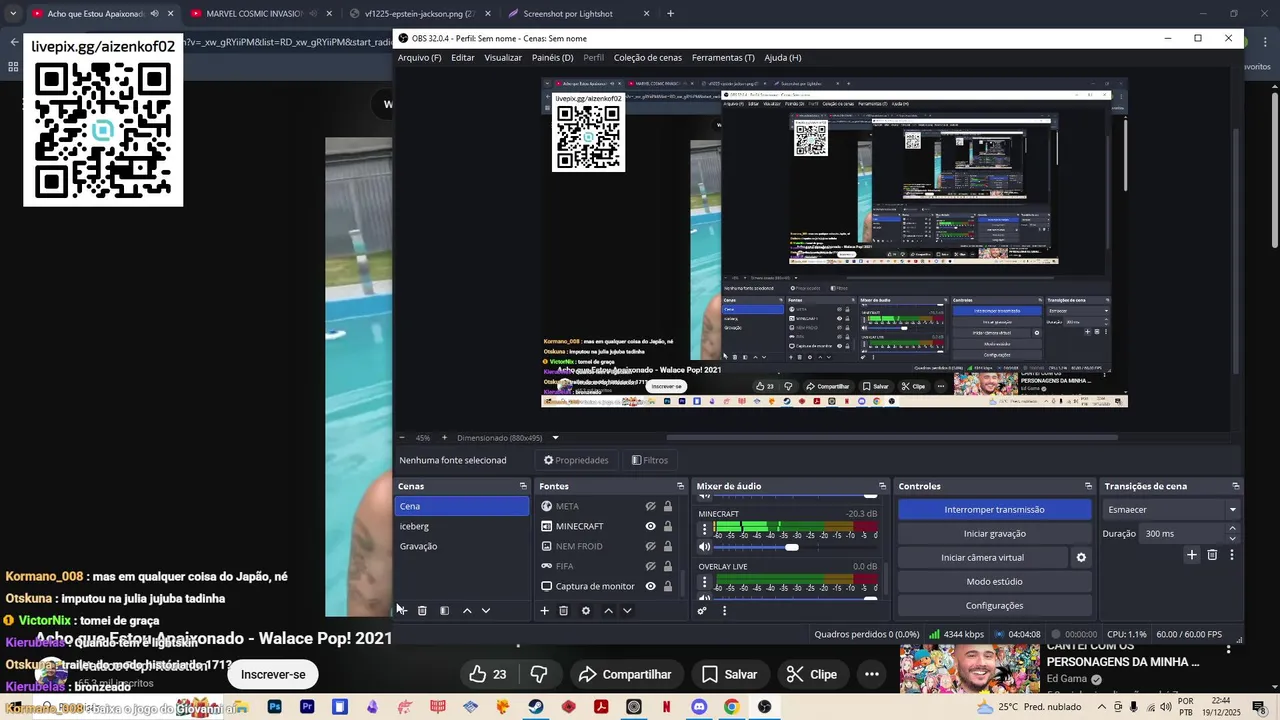Image resolution: width=1280 pixels, height=720 pixels.
Task: Show the META source
Action: click(x=650, y=506)
